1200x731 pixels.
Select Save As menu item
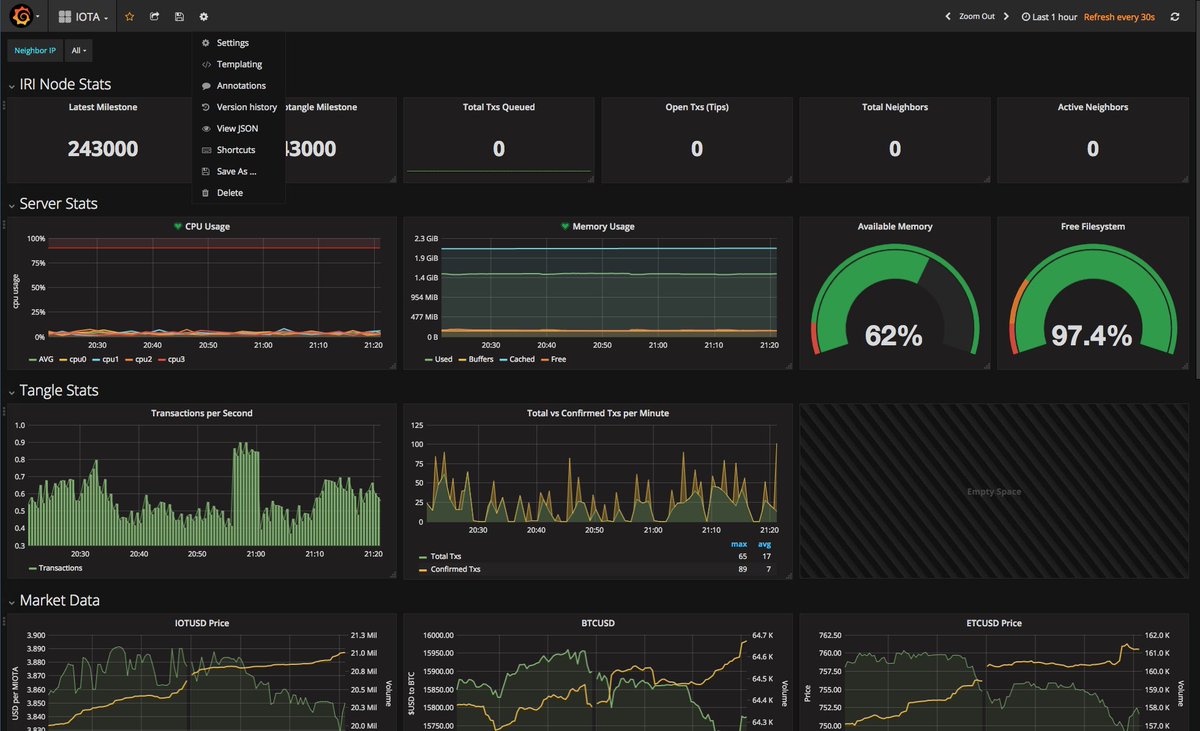coord(238,171)
